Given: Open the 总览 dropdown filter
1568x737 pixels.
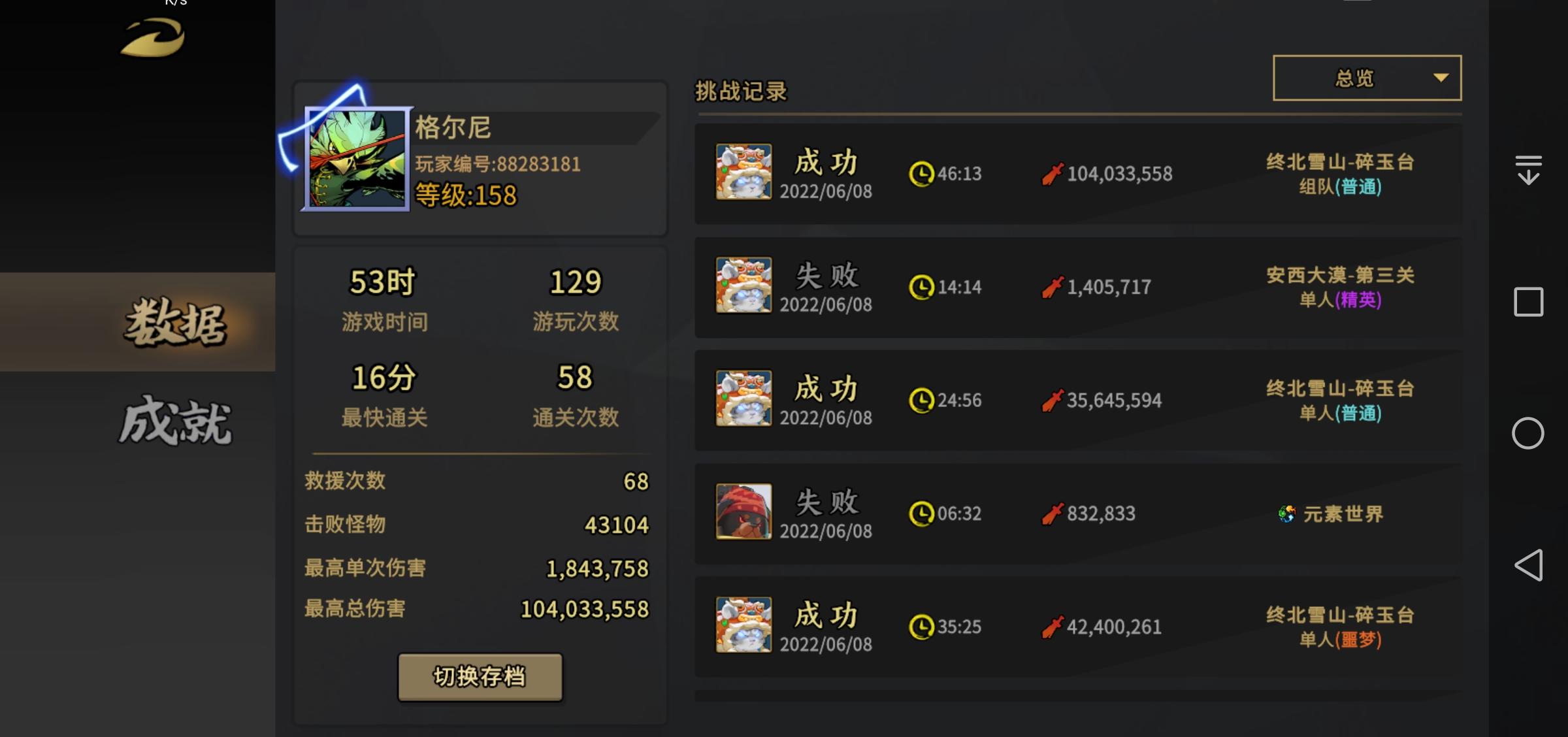Looking at the screenshot, I should coord(1367,78).
